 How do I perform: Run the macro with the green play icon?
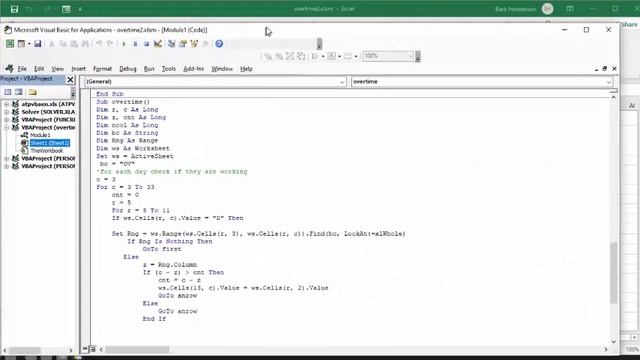124,44
